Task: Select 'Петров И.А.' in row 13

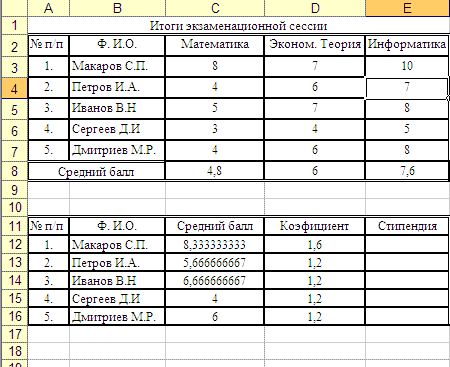Action: point(117,263)
